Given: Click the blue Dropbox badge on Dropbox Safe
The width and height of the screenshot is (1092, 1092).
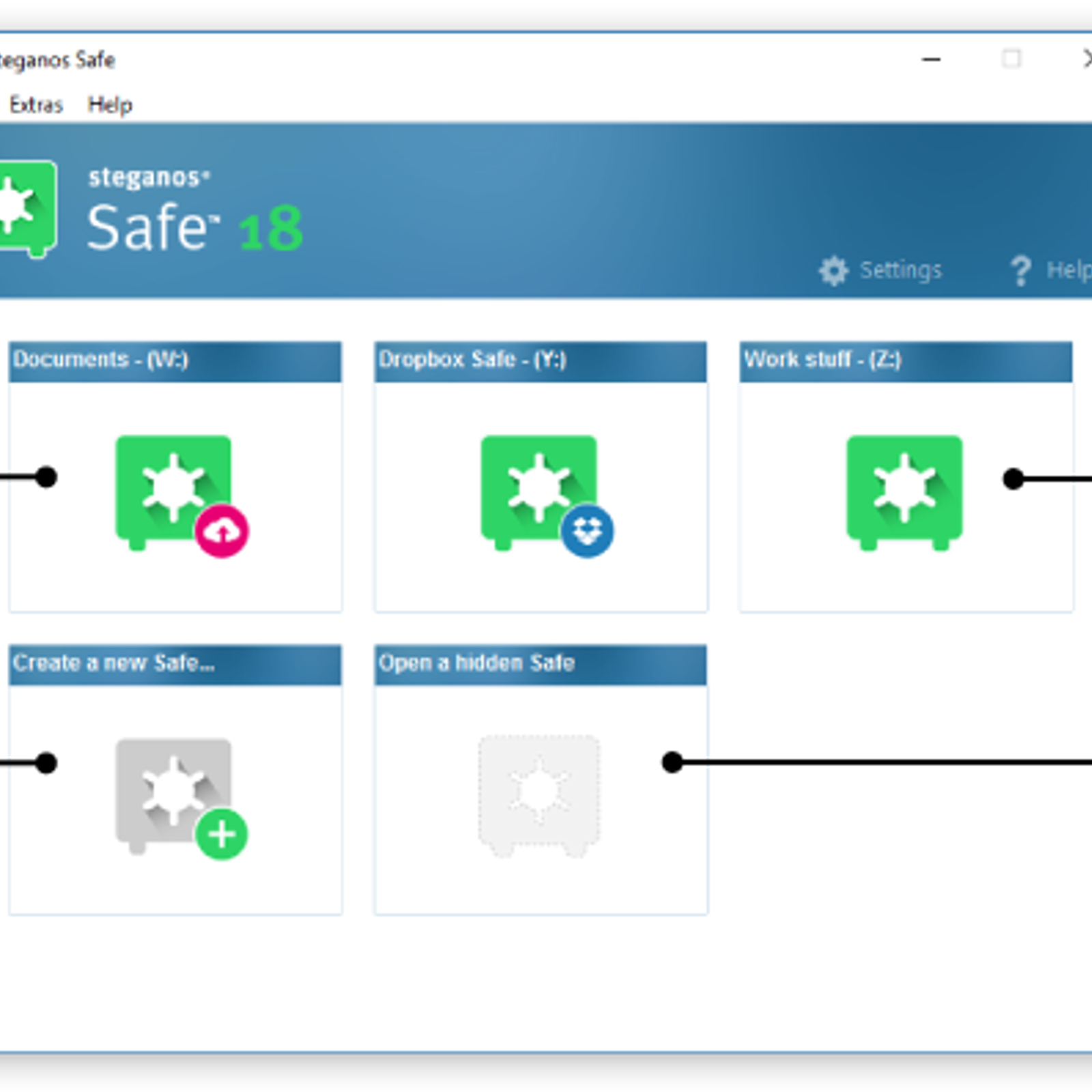Looking at the screenshot, I should (x=587, y=531).
